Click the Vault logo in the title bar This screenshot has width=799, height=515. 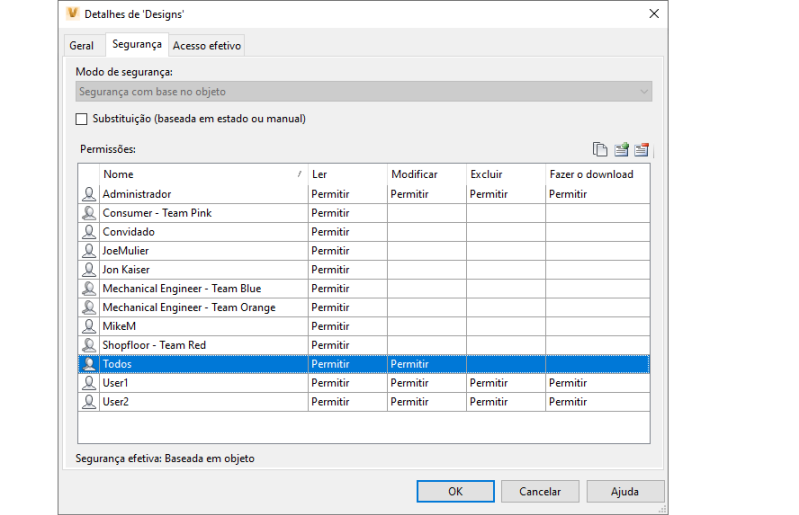pos(71,14)
